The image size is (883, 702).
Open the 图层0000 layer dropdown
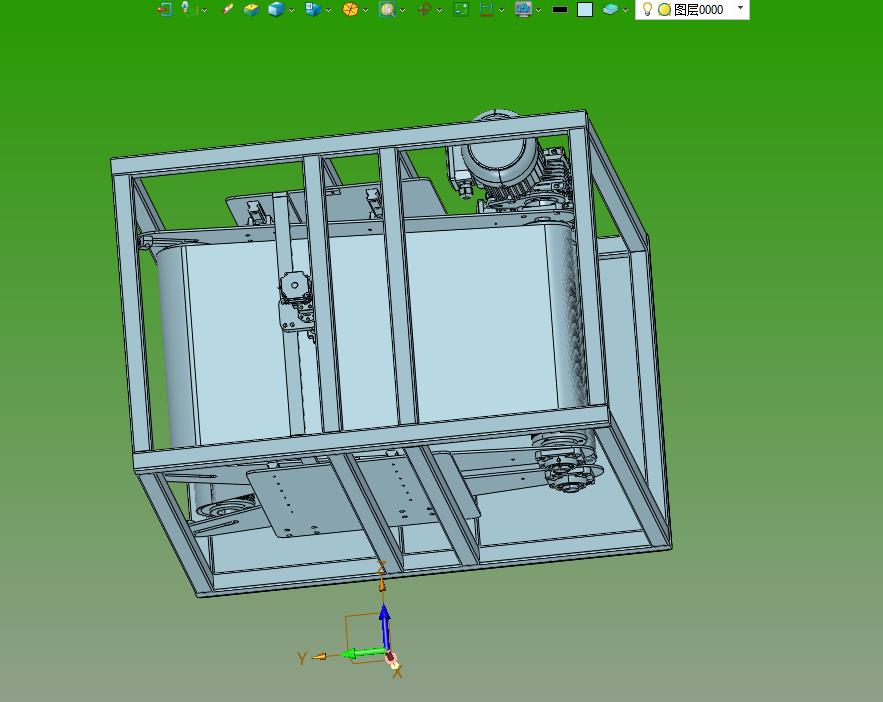[x=741, y=8]
